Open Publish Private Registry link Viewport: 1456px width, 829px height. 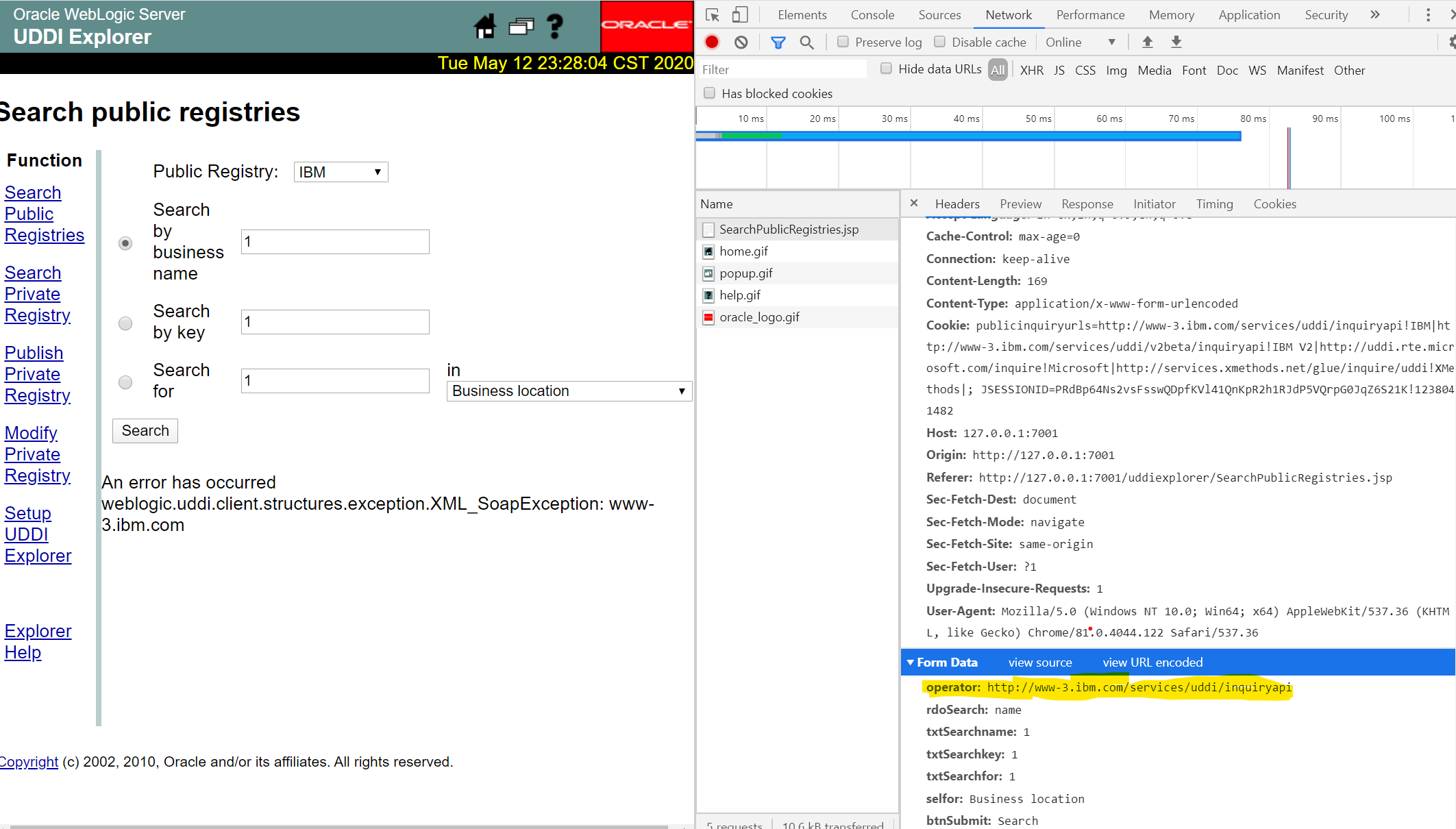click(38, 374)
